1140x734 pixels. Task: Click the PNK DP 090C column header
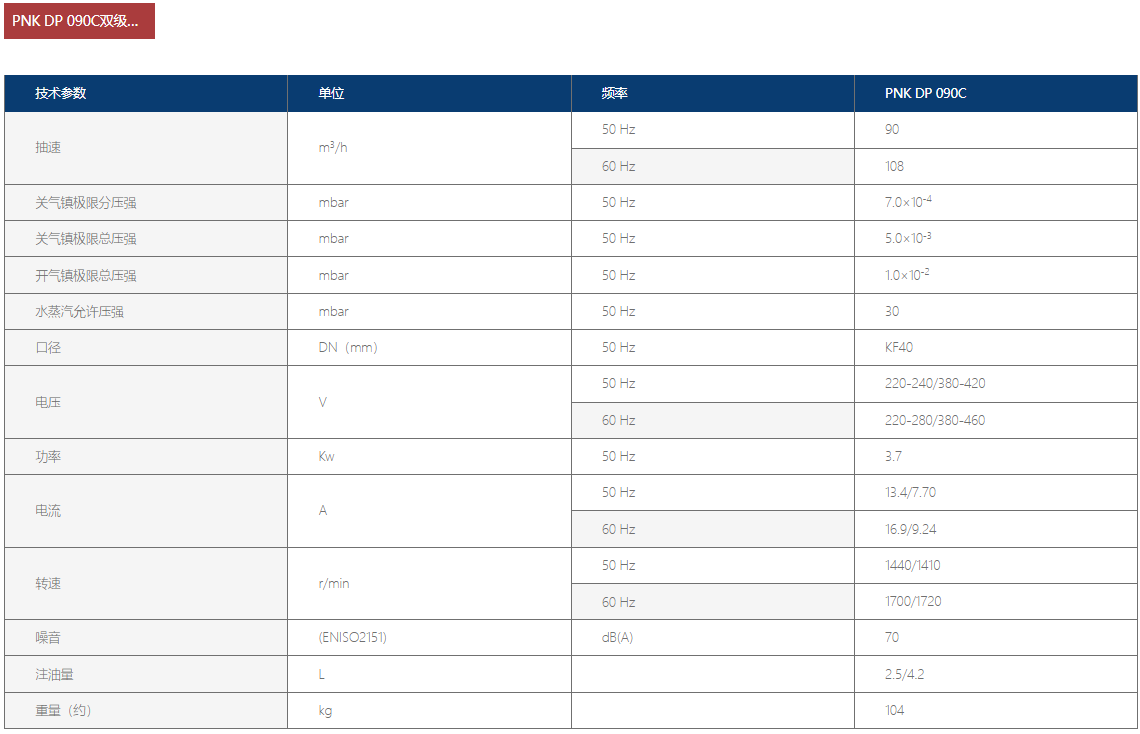[925, 93]
